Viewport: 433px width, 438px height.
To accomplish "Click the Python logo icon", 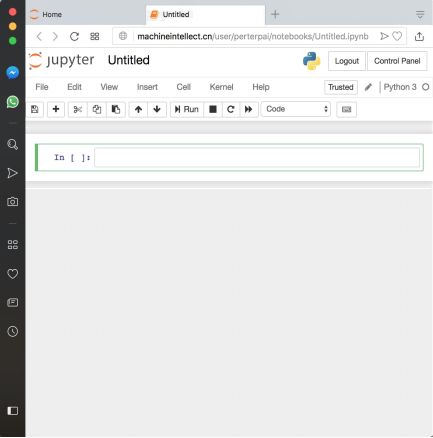I will (x=311, y=61).
